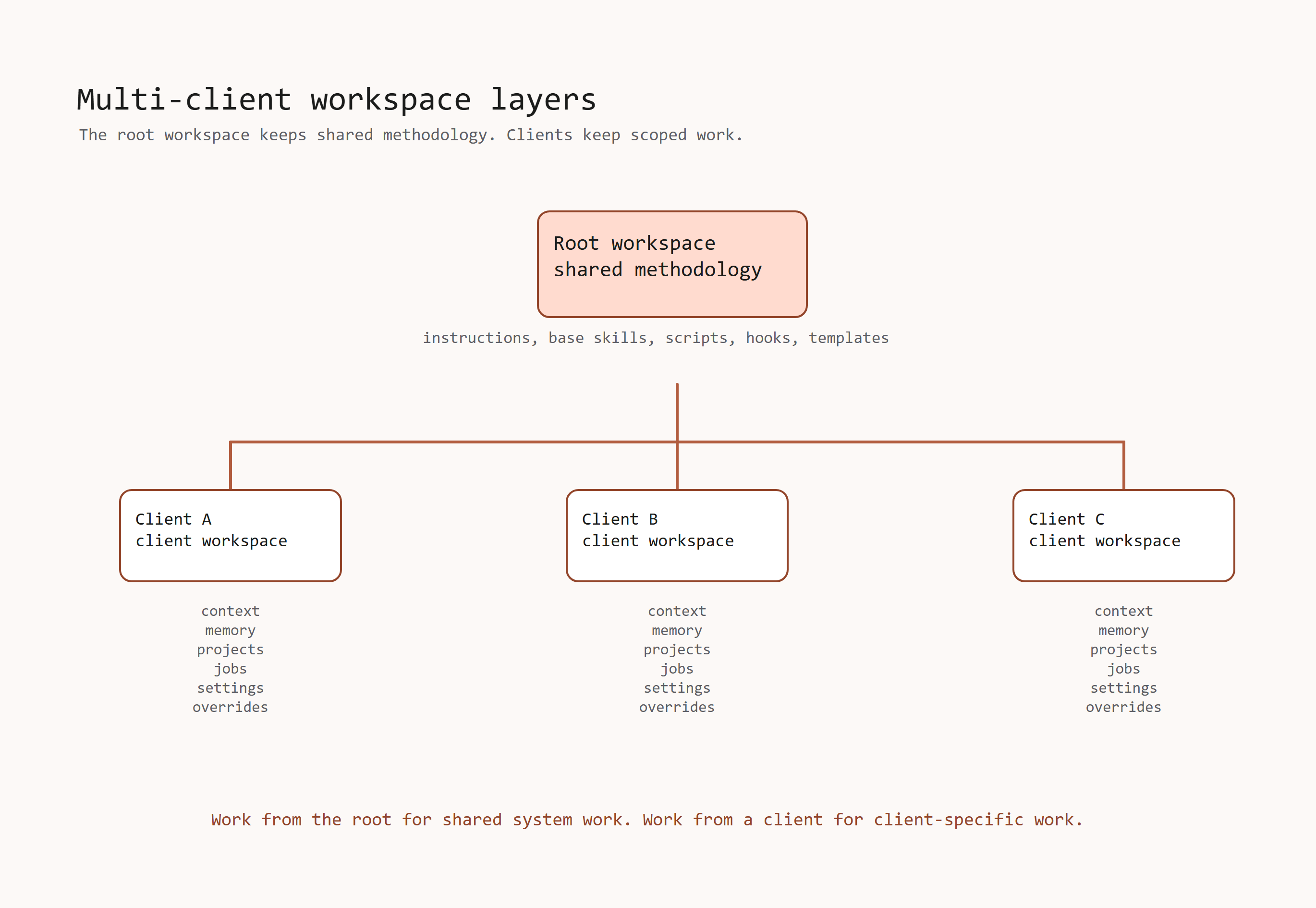Image resolution: width=1316 pixels, height=908 pixels.
Task: Select the Client C workspace box
Action: pos(1124,535)
